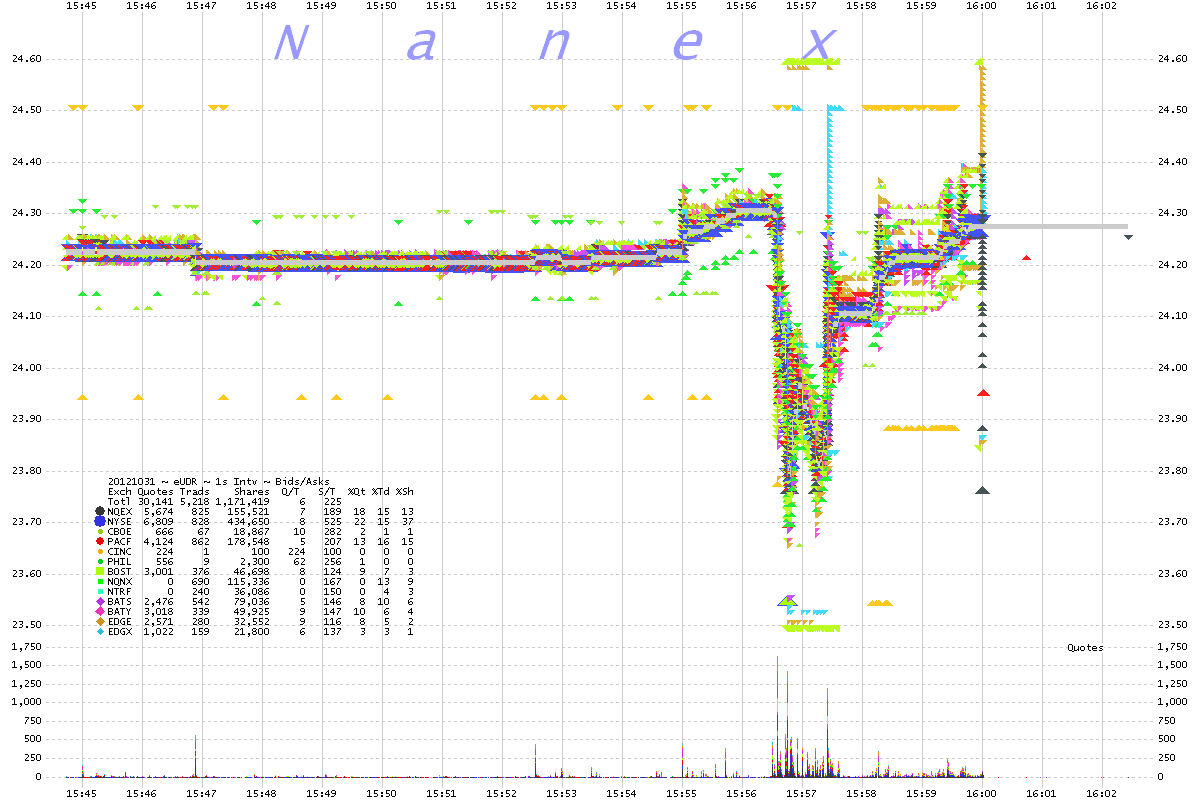The width and height of the screenshot is (1200, 800).
Task: Click NYSE shares value '434,650'
Action: [x=249, y=521]
